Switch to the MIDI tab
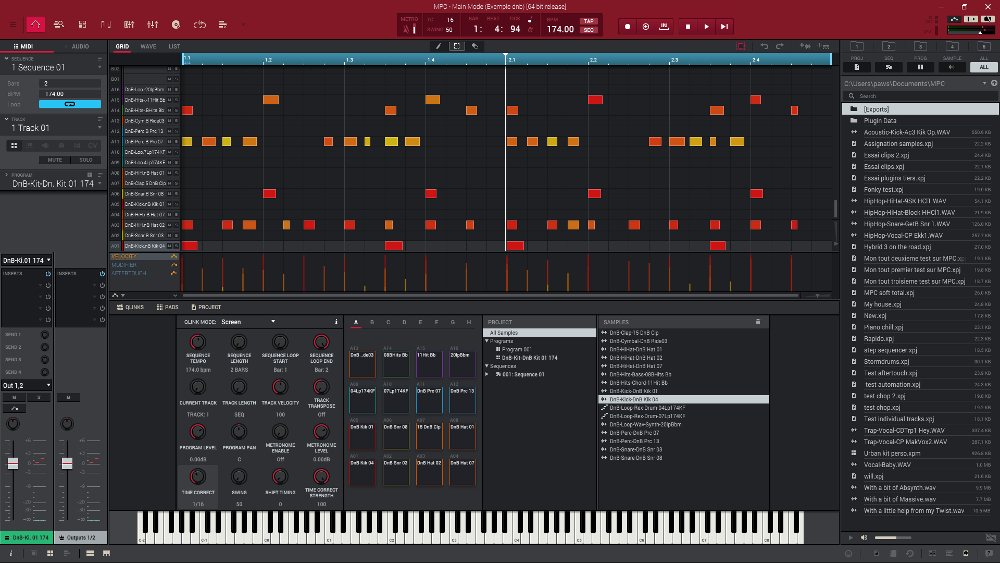The width and height of the screenshot is (1000, 563). pos(24,47)
